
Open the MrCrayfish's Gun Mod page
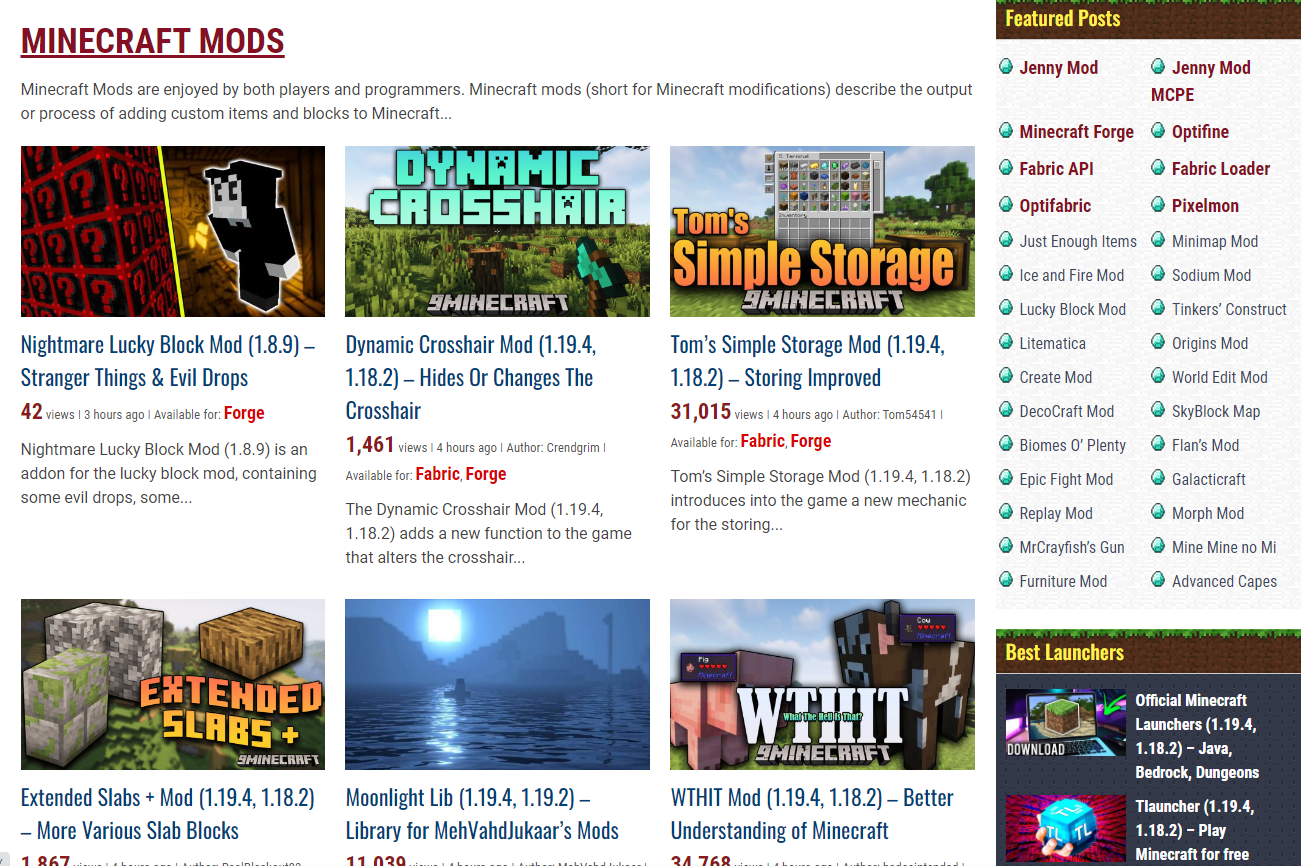1071,547
